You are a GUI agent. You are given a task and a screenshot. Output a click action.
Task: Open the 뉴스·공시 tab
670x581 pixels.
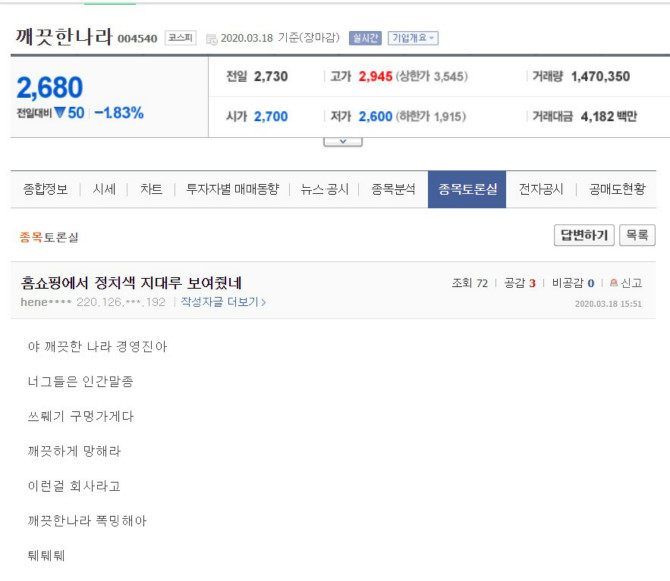[324, 189]
